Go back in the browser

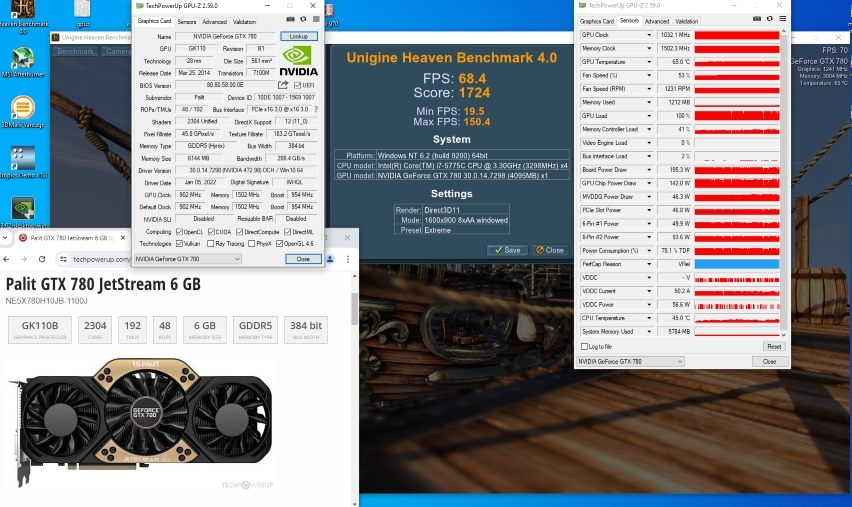coord(7,259)
